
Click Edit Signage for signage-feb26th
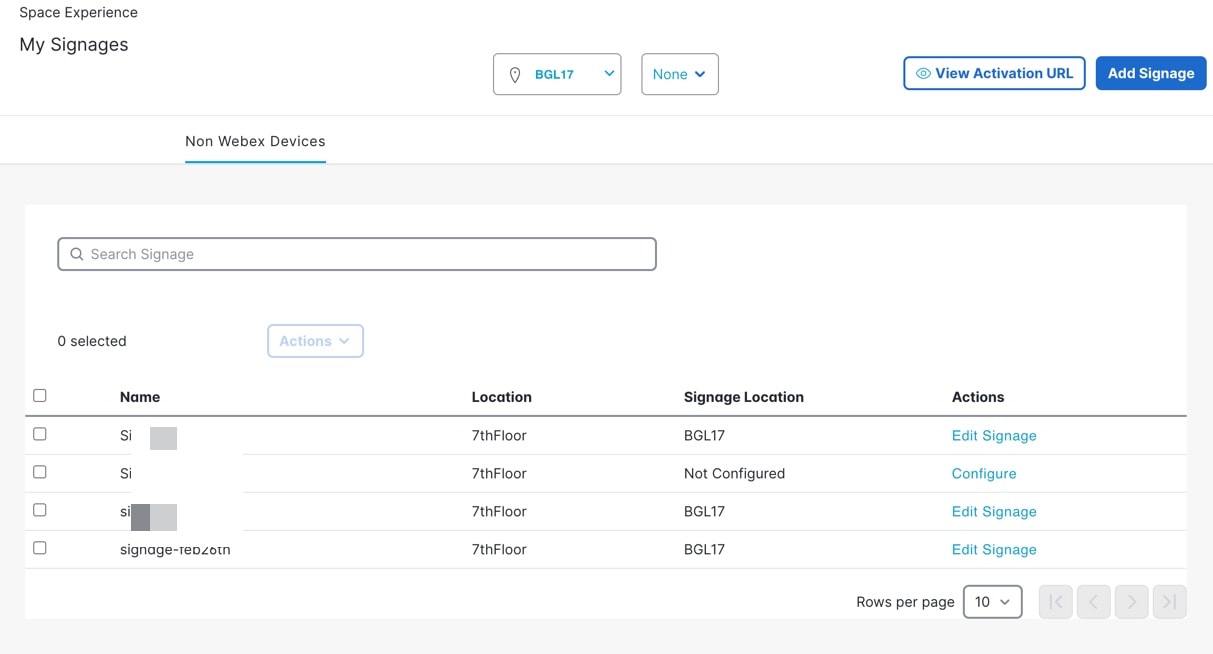tap(993, 550)
